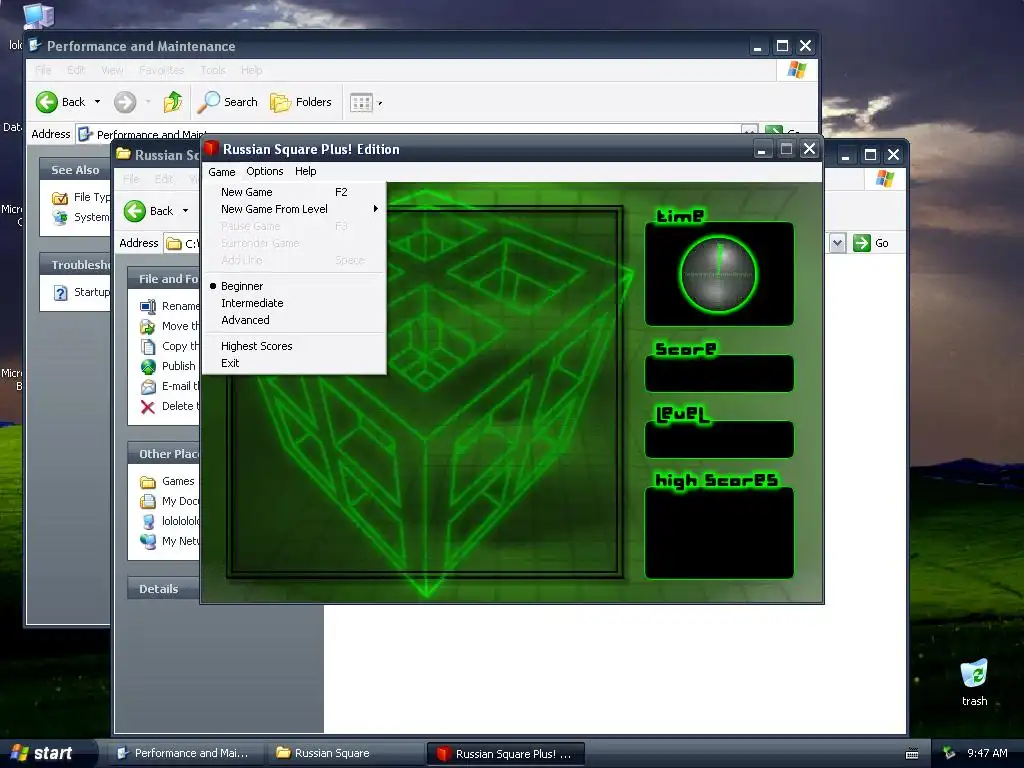
Task: Click the System link under See Also
Action: (x=91, y=217)
